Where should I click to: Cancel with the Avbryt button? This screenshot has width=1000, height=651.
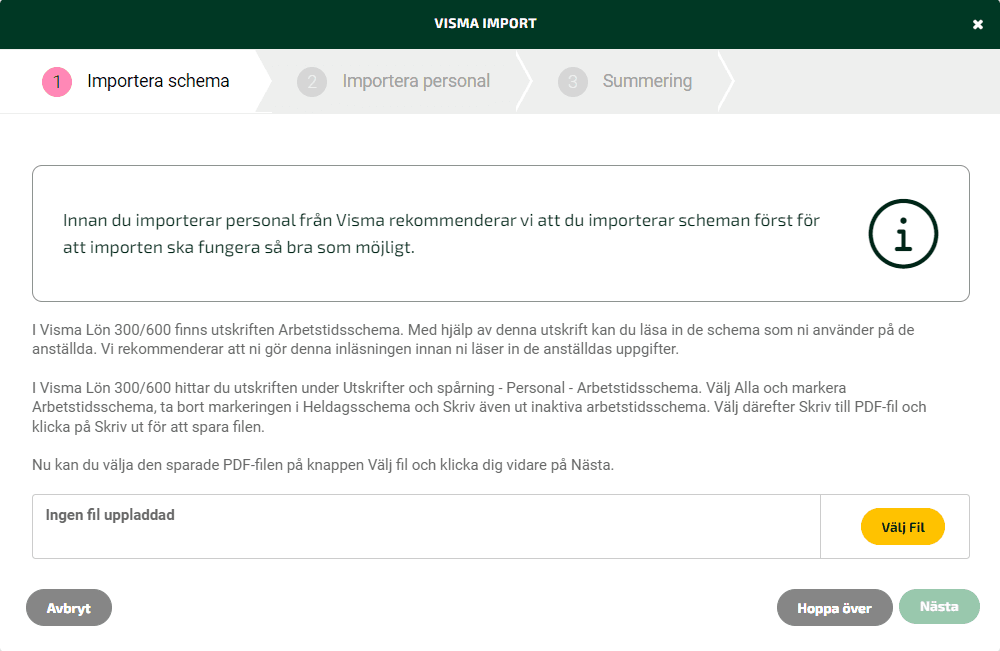pos(69,608)
